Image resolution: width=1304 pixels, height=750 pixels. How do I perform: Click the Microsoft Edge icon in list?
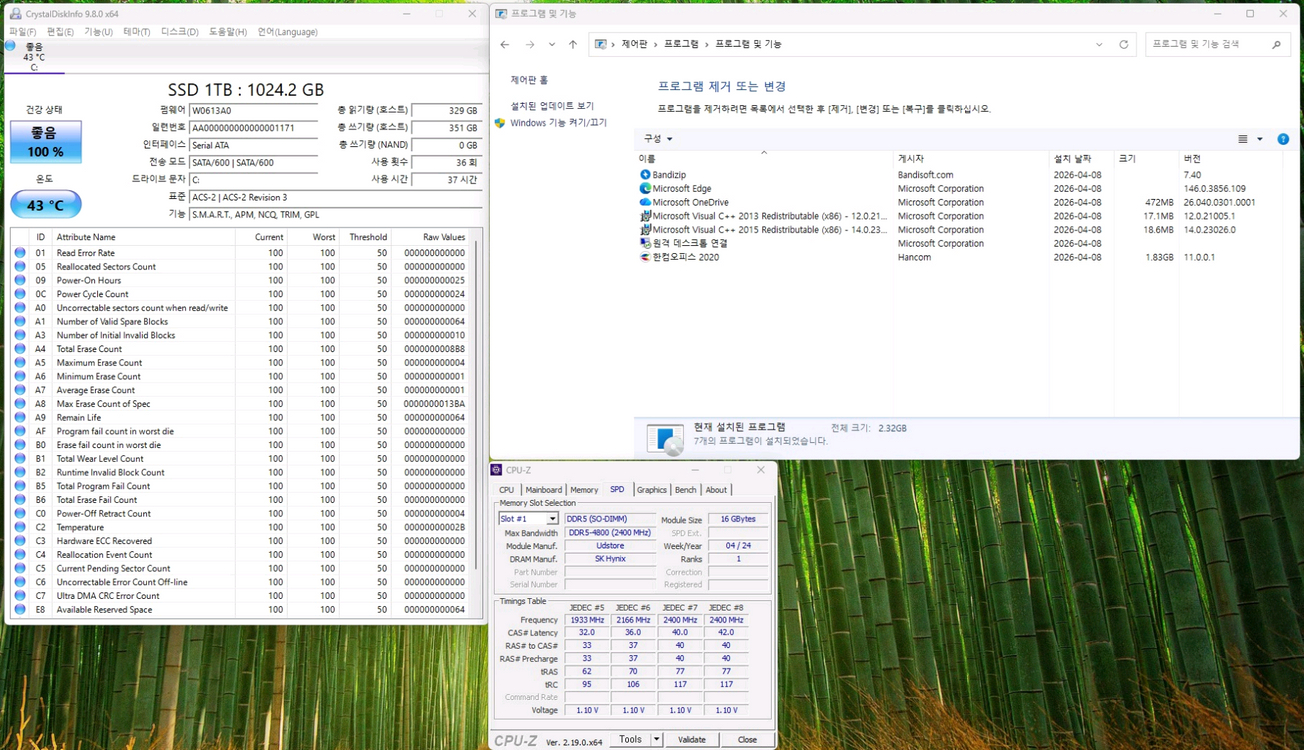[x=645, y=189]
